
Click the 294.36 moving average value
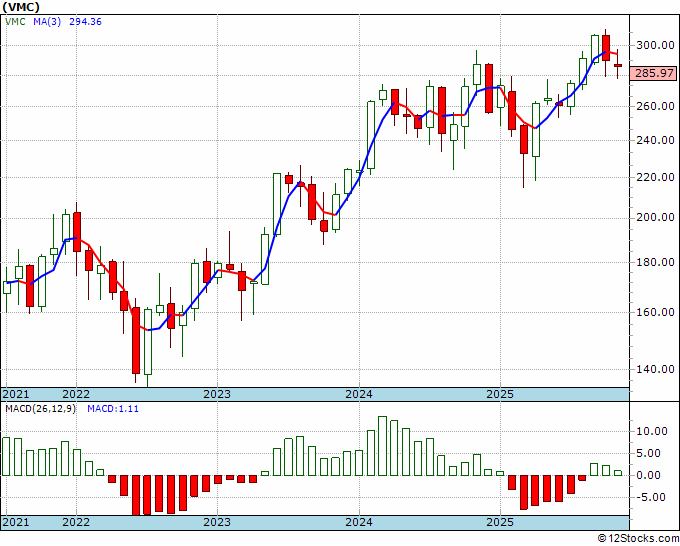pyautogui.click(x=85, y=21)
